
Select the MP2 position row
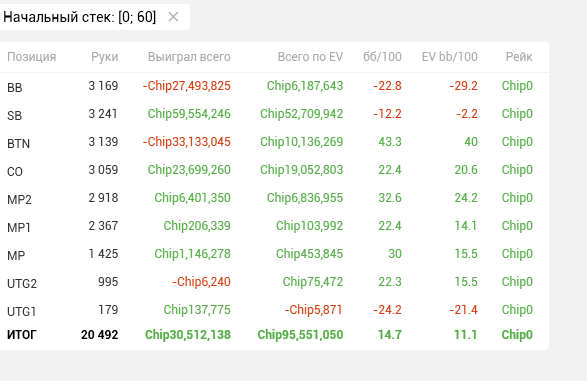tap(274, 198)
